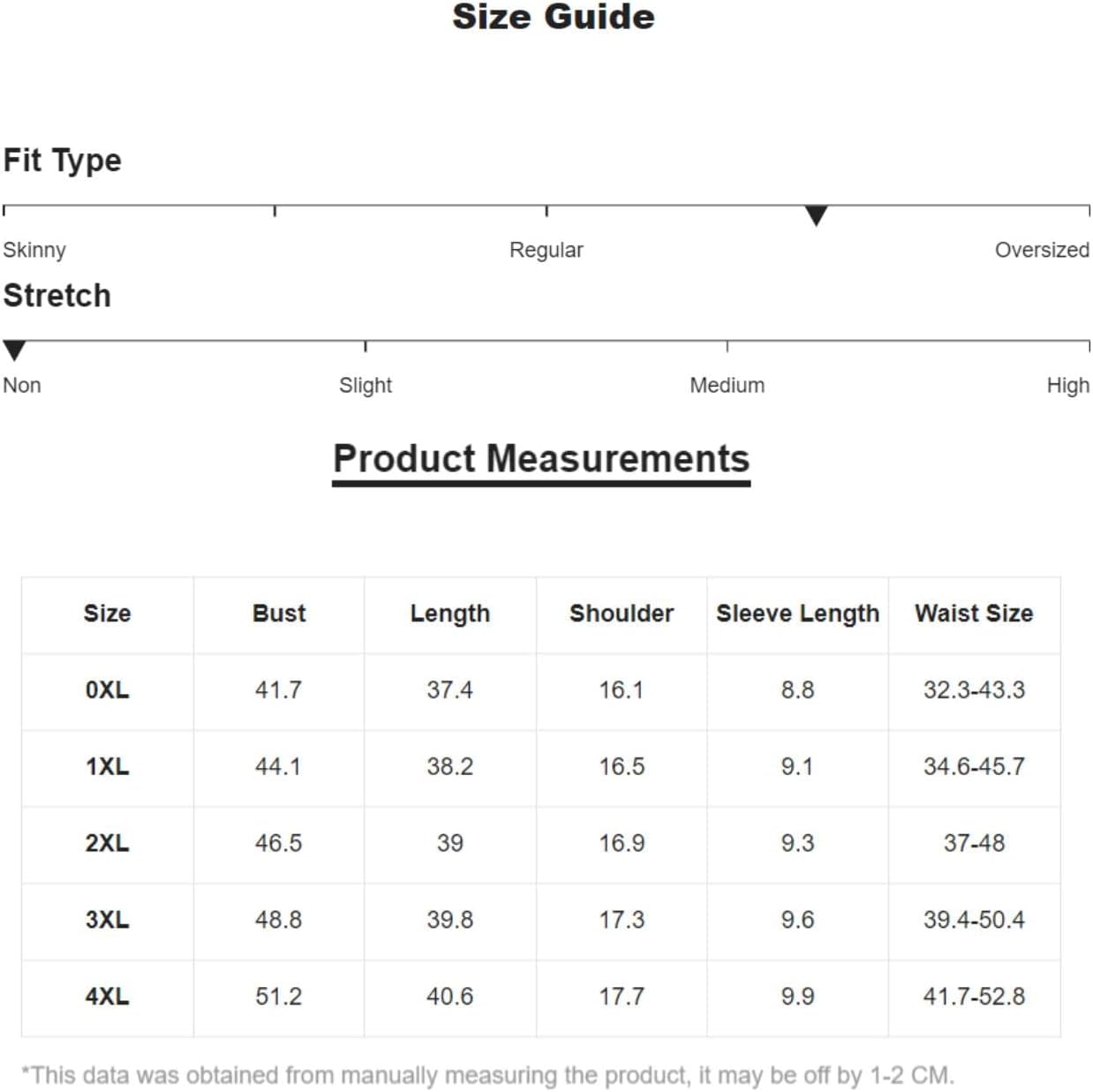Click the Sleeve Length column header
The image size is (1093, 1092).
coord(797,614)
